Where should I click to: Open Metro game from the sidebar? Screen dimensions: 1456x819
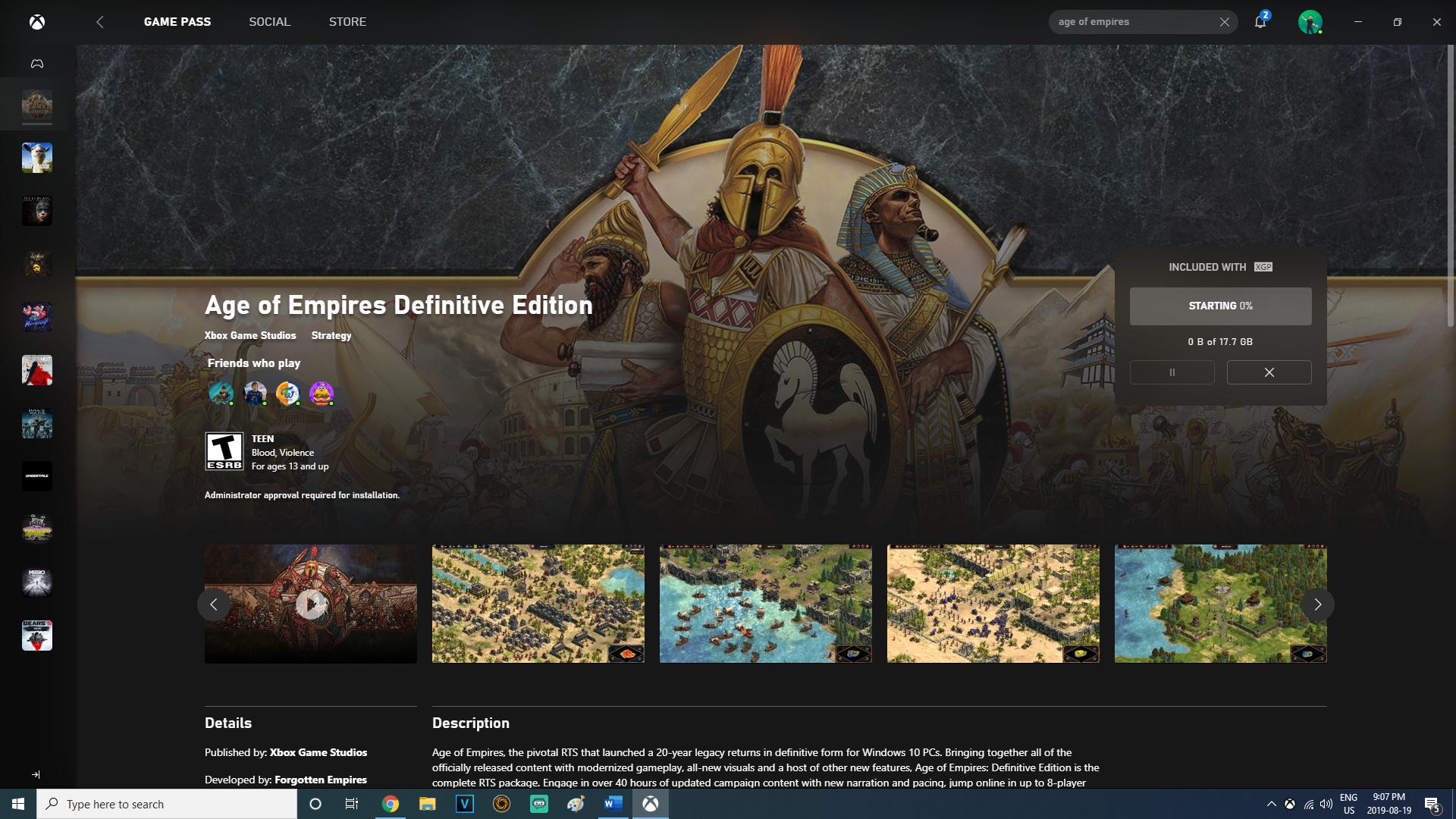coord(36,582)
